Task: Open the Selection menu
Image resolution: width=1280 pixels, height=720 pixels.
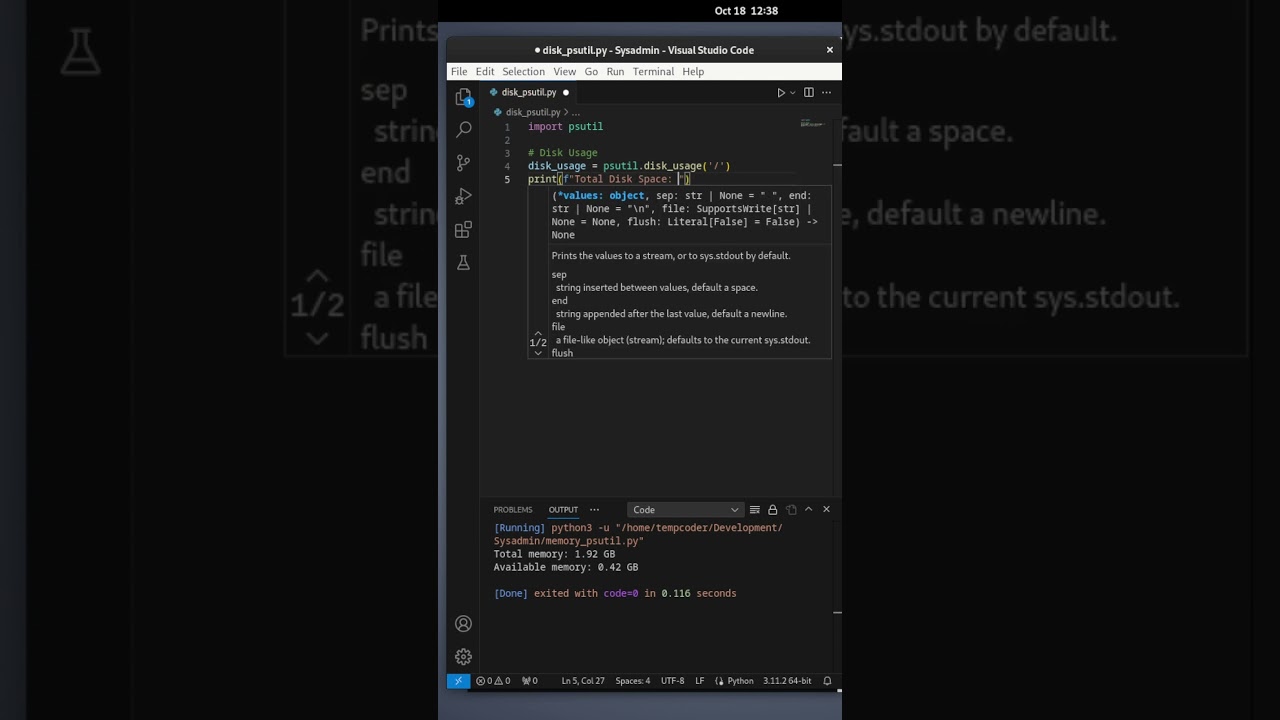Action: coord(523,72)
